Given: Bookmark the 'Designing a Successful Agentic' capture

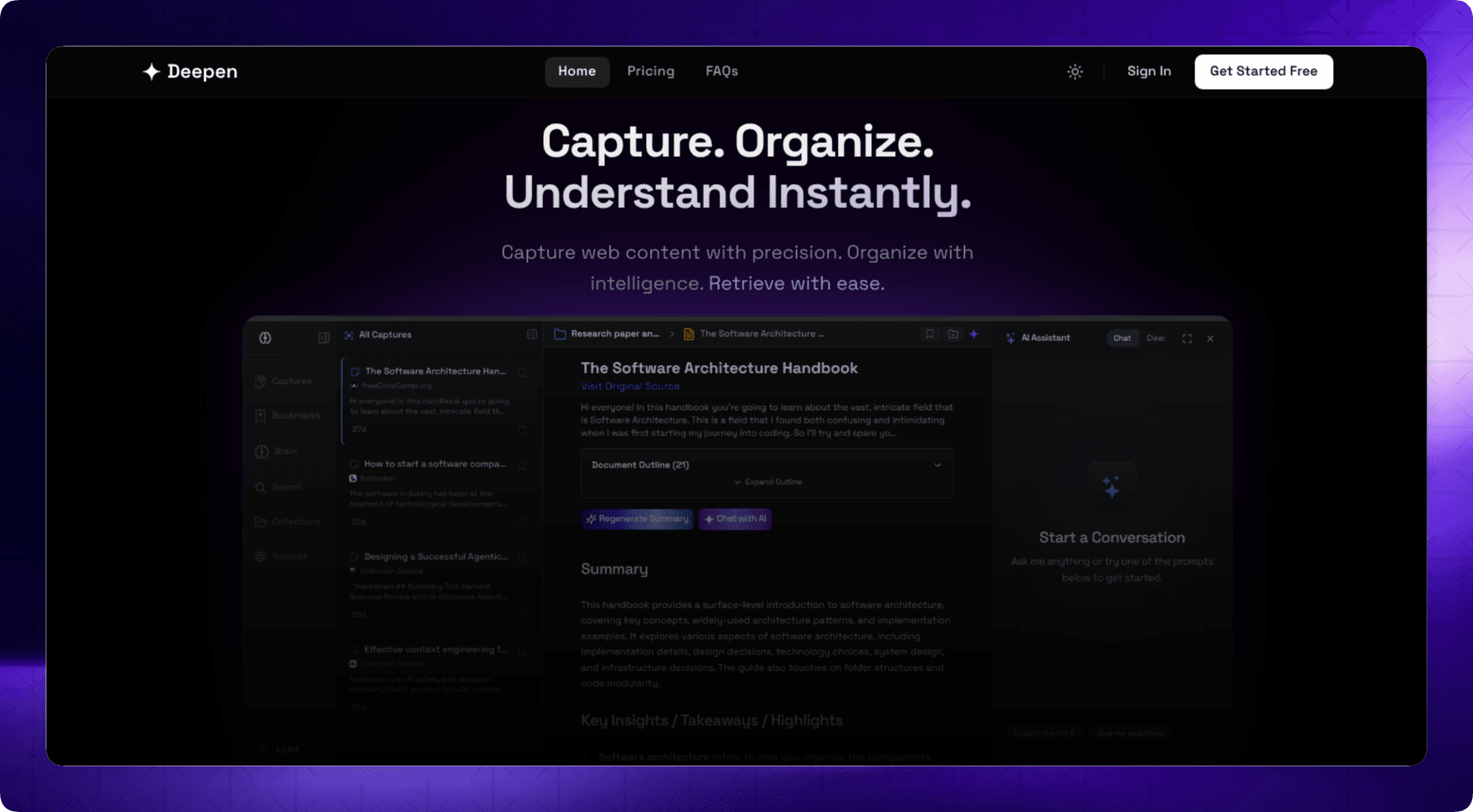Looking at the screenshot, I should click(523, 558).
